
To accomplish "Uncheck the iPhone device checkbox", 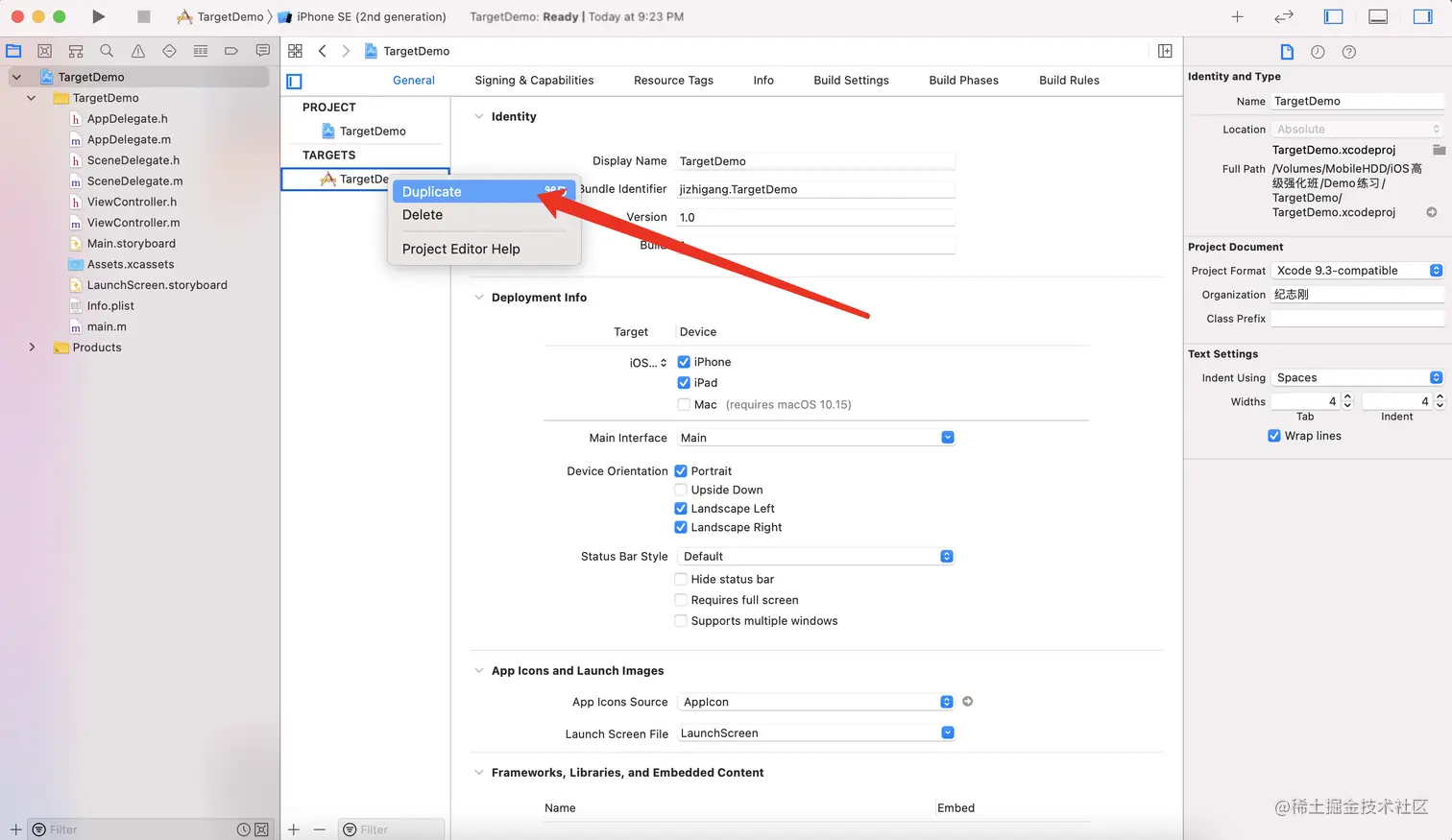I will coord(684,362).
